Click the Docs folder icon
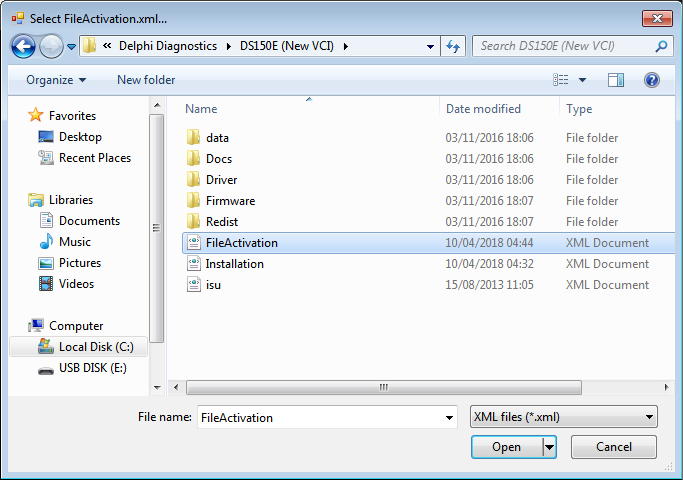Viewport: 683px width, 480px height. pos(193,159)
